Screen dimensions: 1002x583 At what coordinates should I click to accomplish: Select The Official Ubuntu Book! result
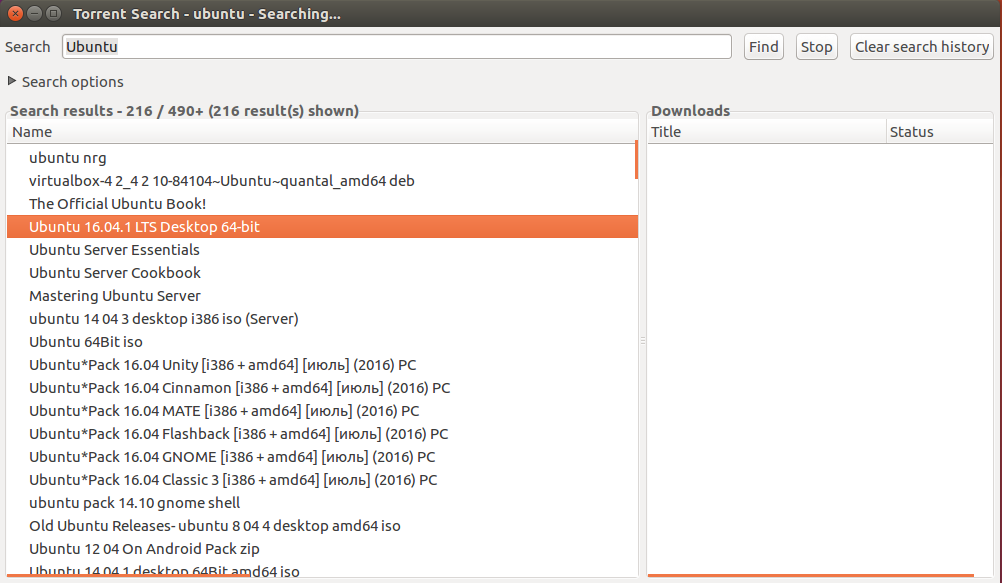coord(117,204)
